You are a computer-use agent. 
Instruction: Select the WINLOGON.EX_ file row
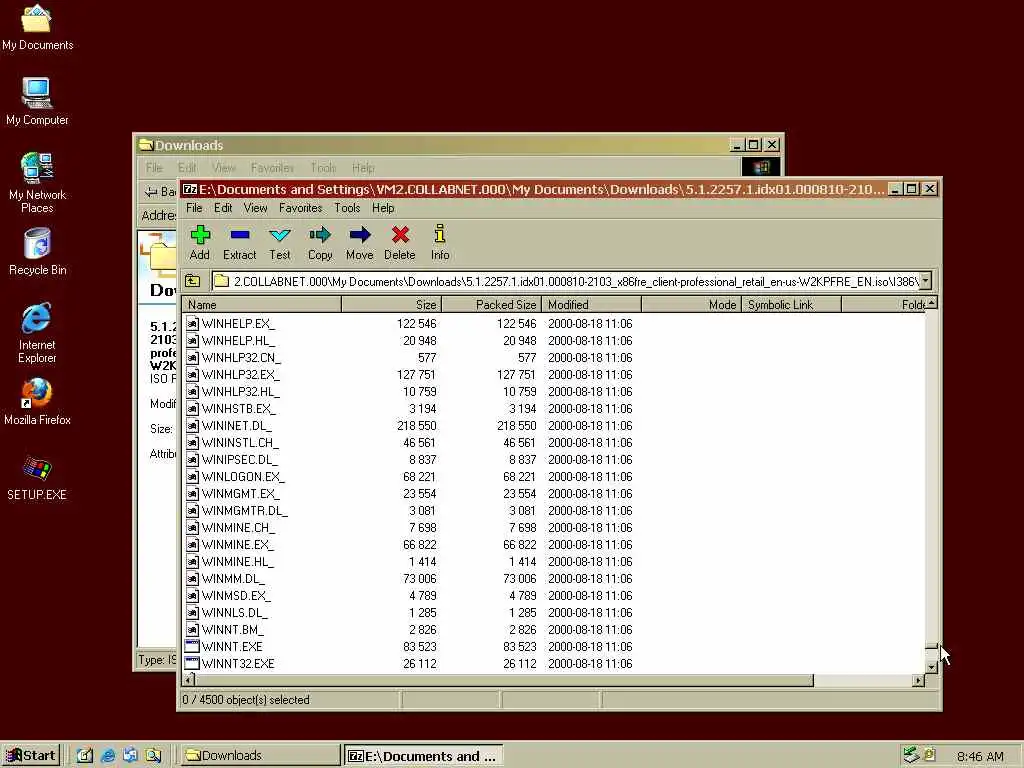click(x=554, y=477)
